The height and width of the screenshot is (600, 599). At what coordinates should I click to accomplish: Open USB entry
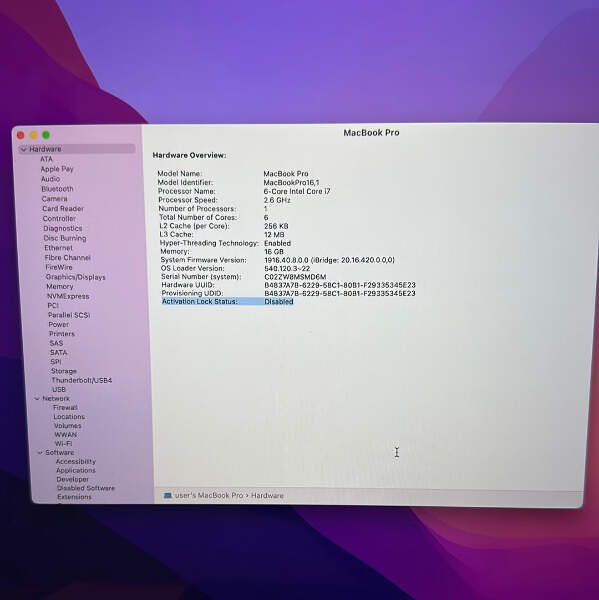59,390
